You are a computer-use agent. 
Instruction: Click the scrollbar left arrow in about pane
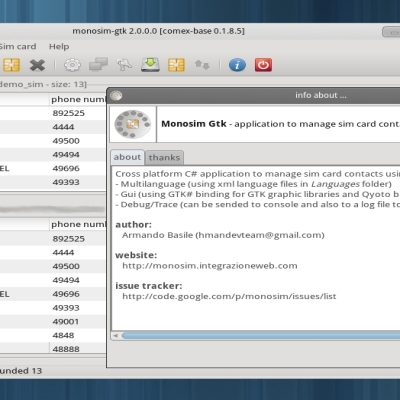coord(116,336)
